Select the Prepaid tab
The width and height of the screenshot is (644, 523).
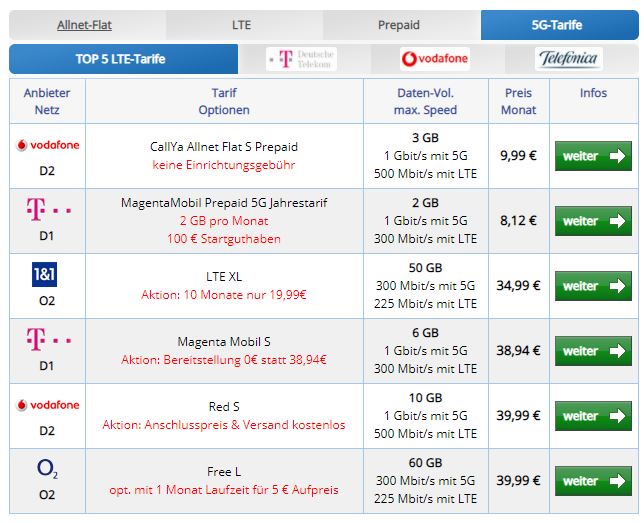pos(398,25)
